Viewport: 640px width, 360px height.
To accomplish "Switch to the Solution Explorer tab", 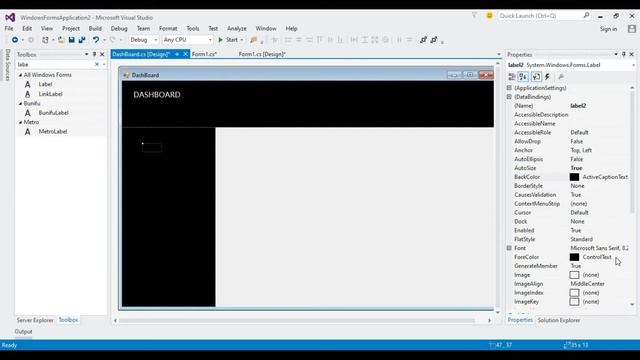I will 559,320.
